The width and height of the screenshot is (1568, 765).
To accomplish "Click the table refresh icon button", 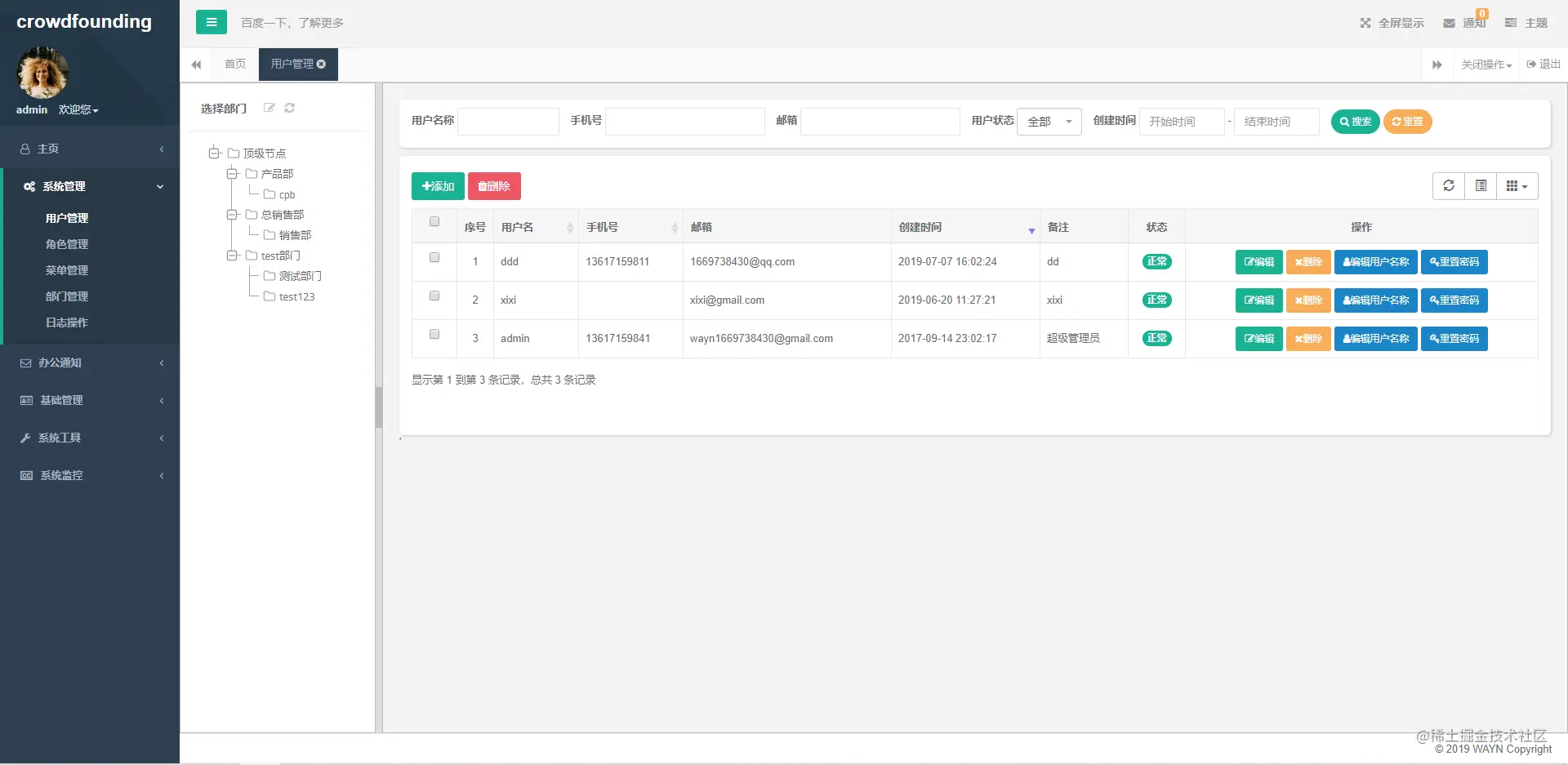I will (1449, 186).
